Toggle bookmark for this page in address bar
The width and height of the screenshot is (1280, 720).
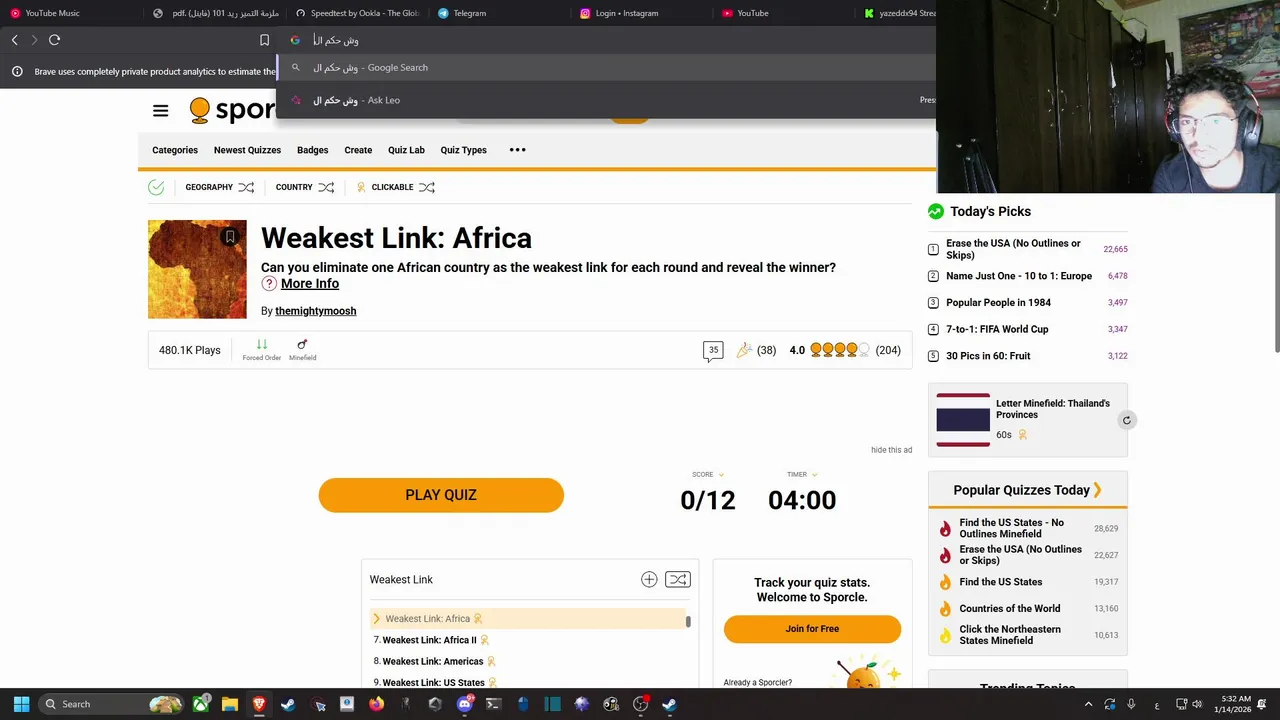coord(264,40)
